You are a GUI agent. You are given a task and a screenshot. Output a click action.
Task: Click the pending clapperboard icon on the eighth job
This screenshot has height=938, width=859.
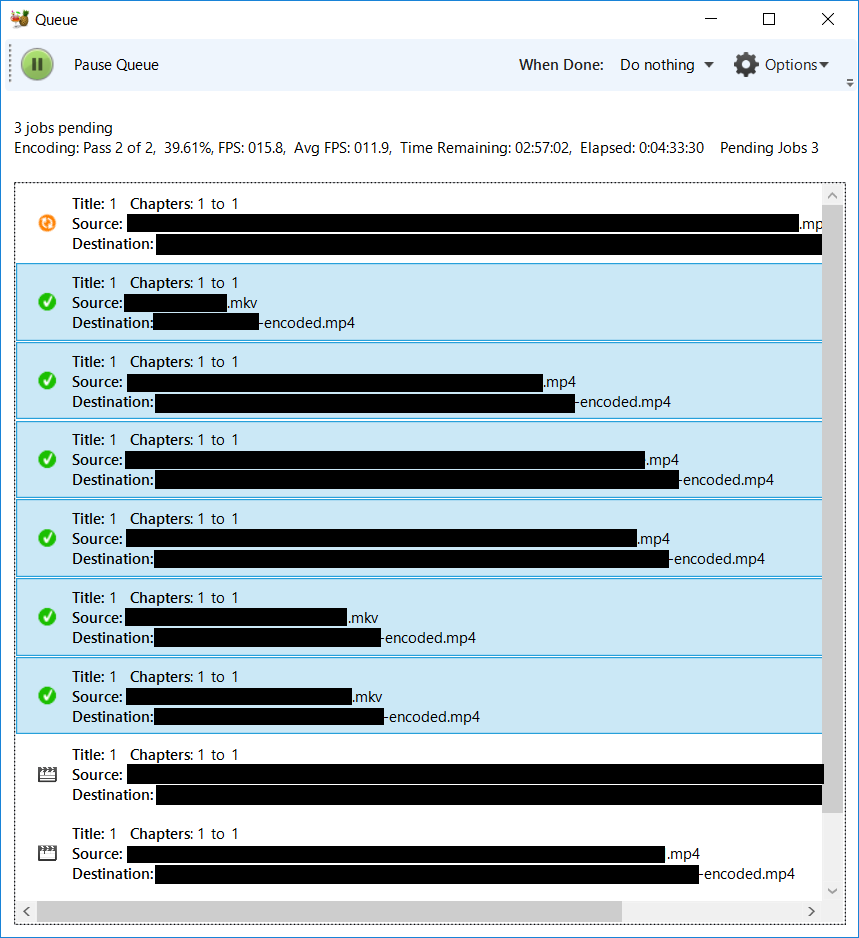(46, 774)
